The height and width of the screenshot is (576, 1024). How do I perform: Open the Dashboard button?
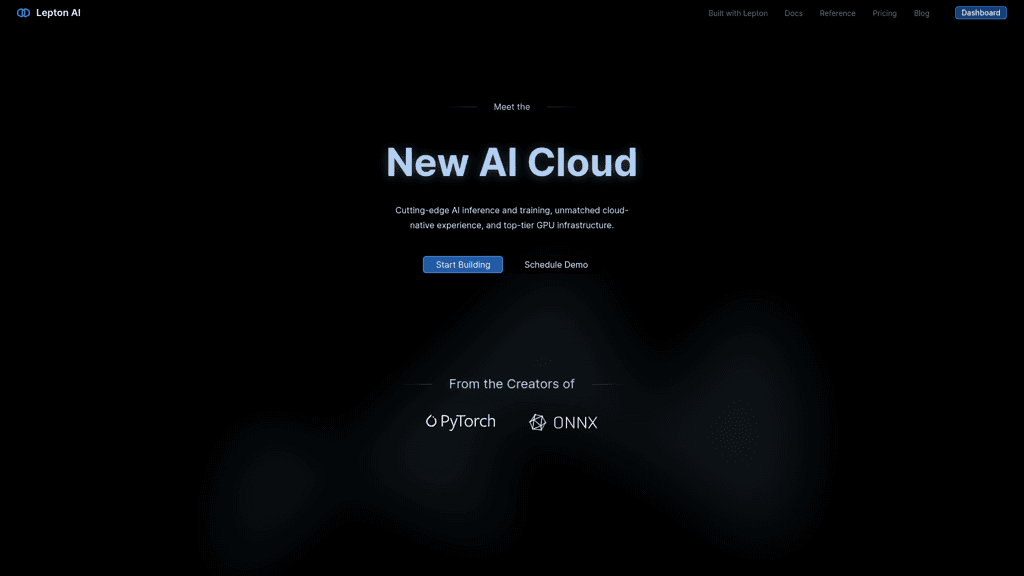980,13
